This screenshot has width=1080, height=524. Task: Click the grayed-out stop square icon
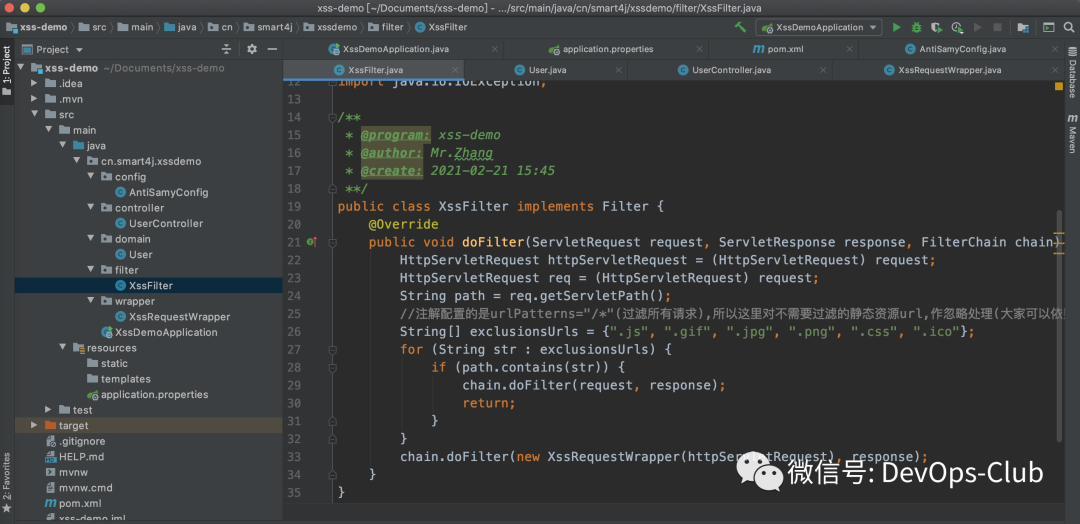click(997, 28)
